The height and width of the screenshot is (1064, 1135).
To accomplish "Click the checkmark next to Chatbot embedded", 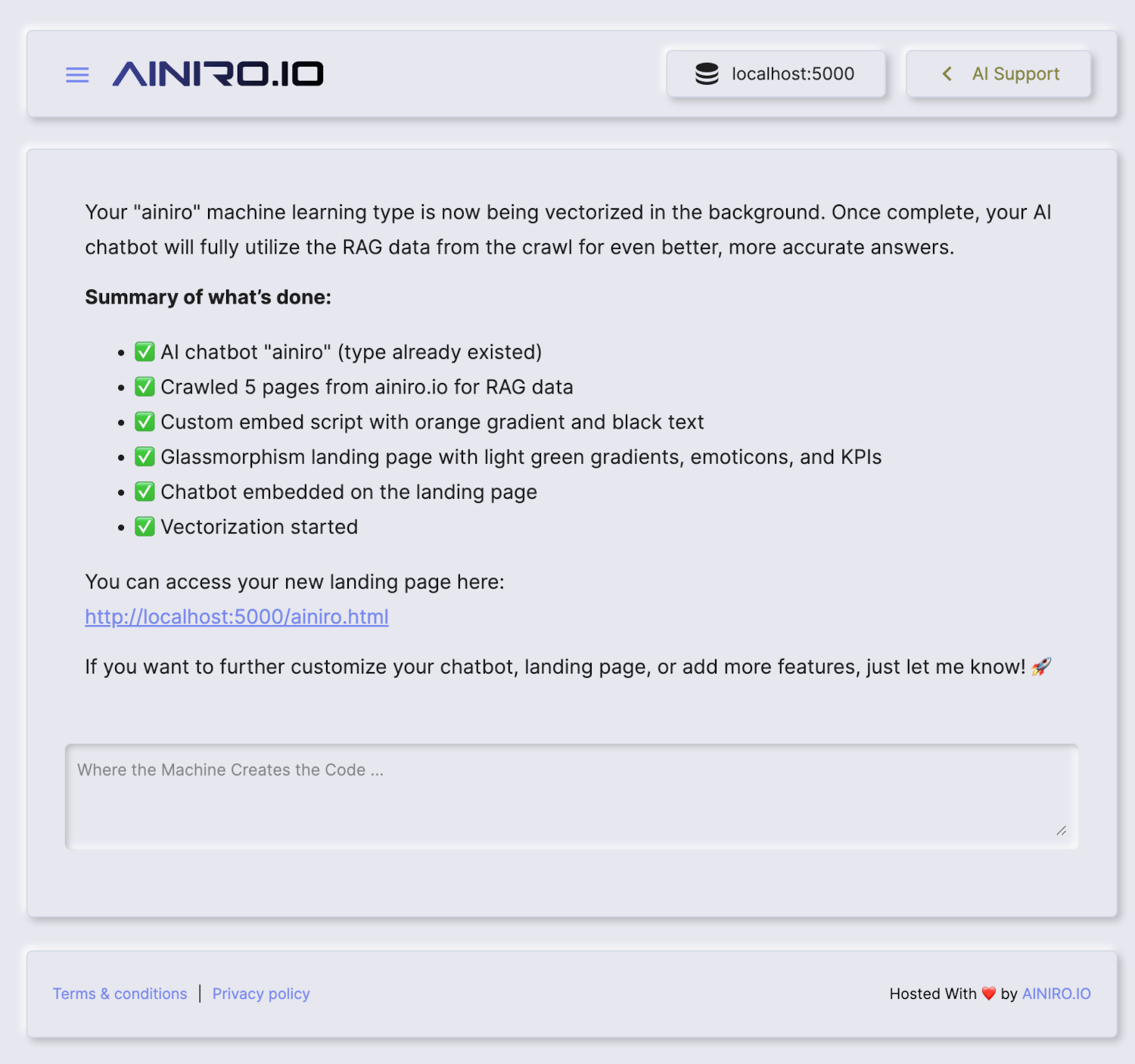I will pyautogui.click(x=145, y=492).
